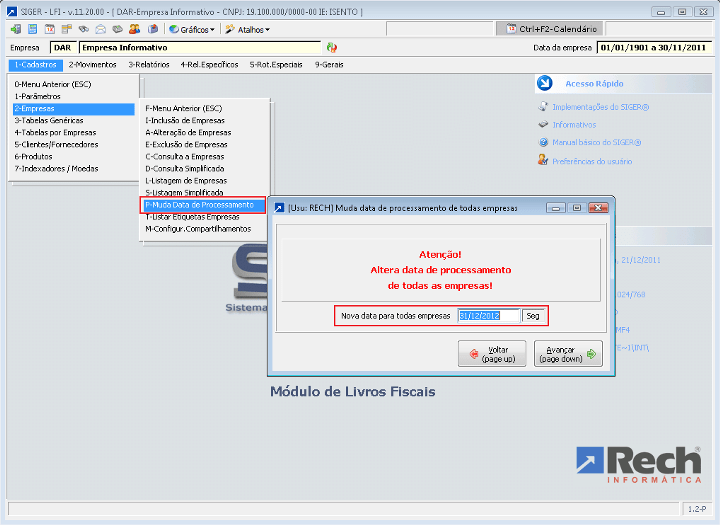This screenshot has width=720, height=525.
Task: Click the users group toolbar icon
Action: pyautogui.click(x=135, y=29)
